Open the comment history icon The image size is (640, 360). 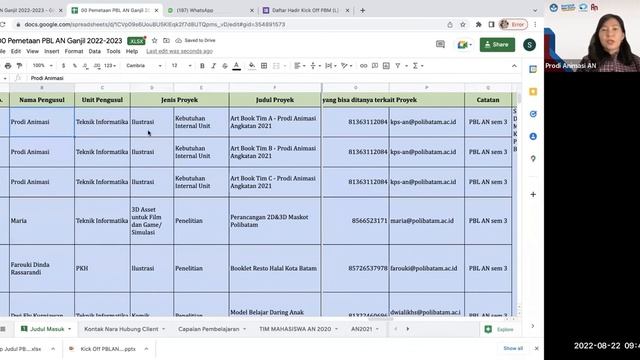pos(440,44)
